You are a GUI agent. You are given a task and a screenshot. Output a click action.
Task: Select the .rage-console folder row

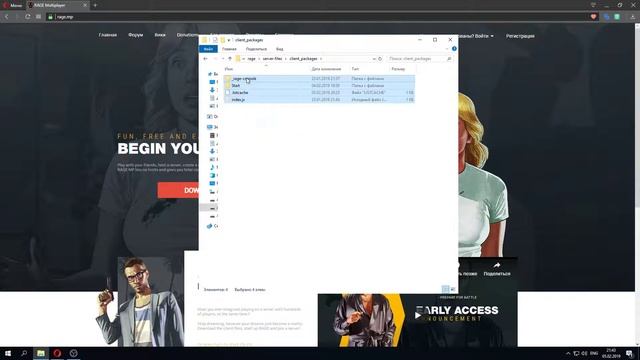click(319, 78)
